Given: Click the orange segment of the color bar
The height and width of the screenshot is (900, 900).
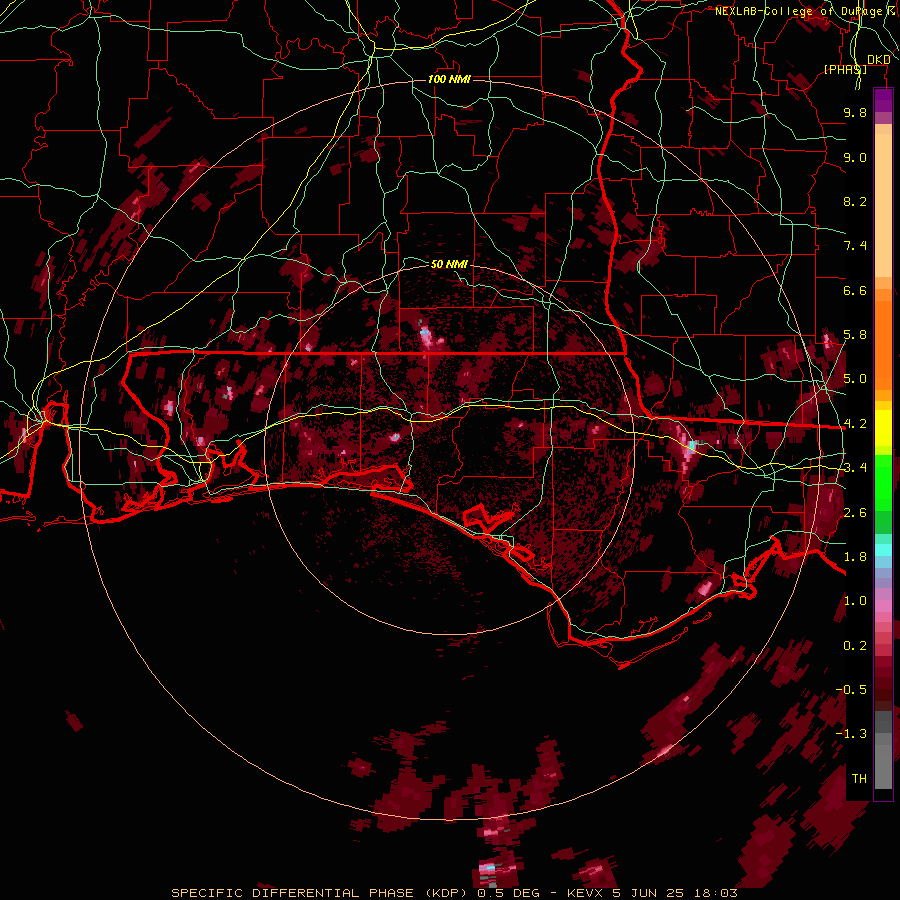Looking at the screenshot, I should 883,344.
